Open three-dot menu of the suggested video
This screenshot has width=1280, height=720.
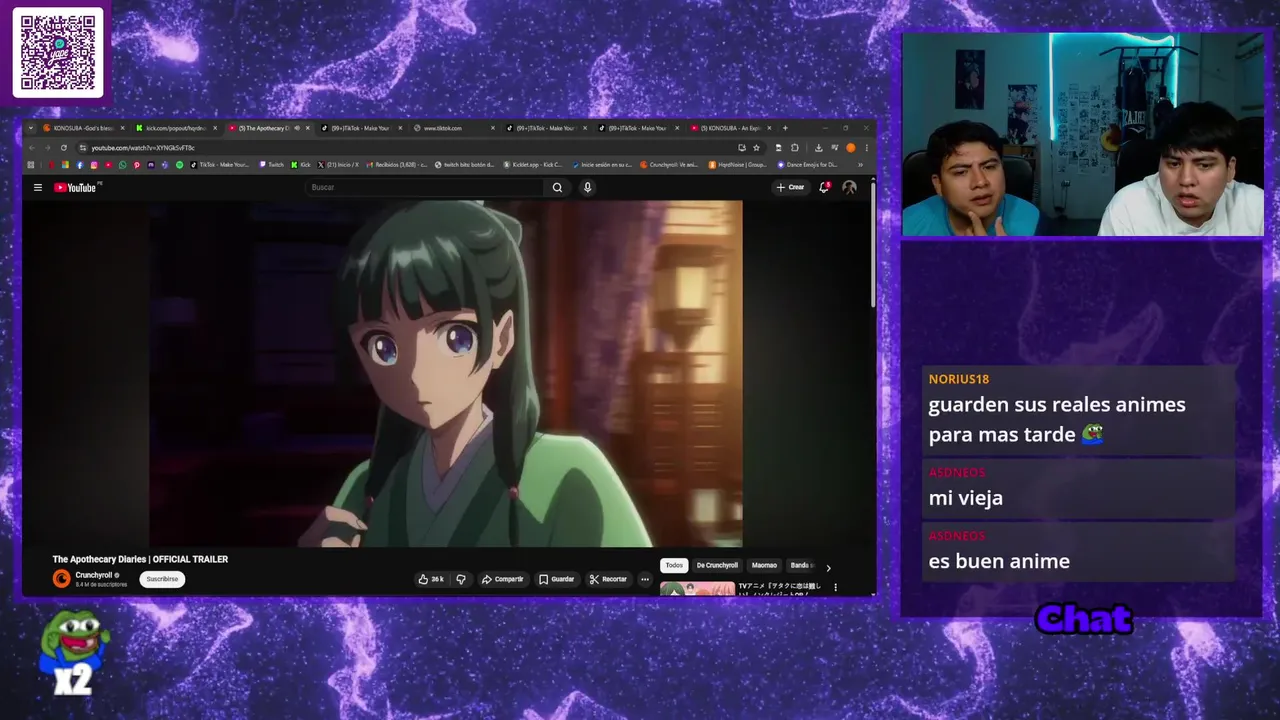tap(835, 587)
